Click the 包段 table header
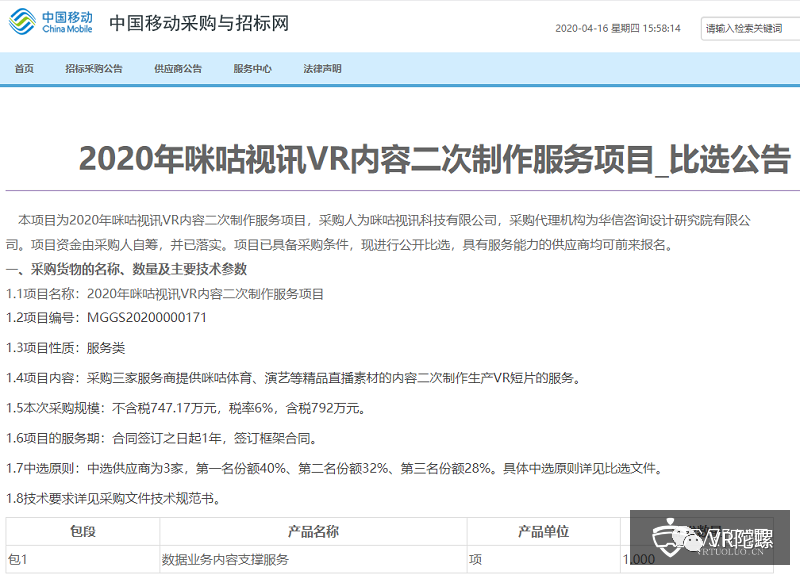This screenshot has height=575, width=800. click(x=83, y=532)
